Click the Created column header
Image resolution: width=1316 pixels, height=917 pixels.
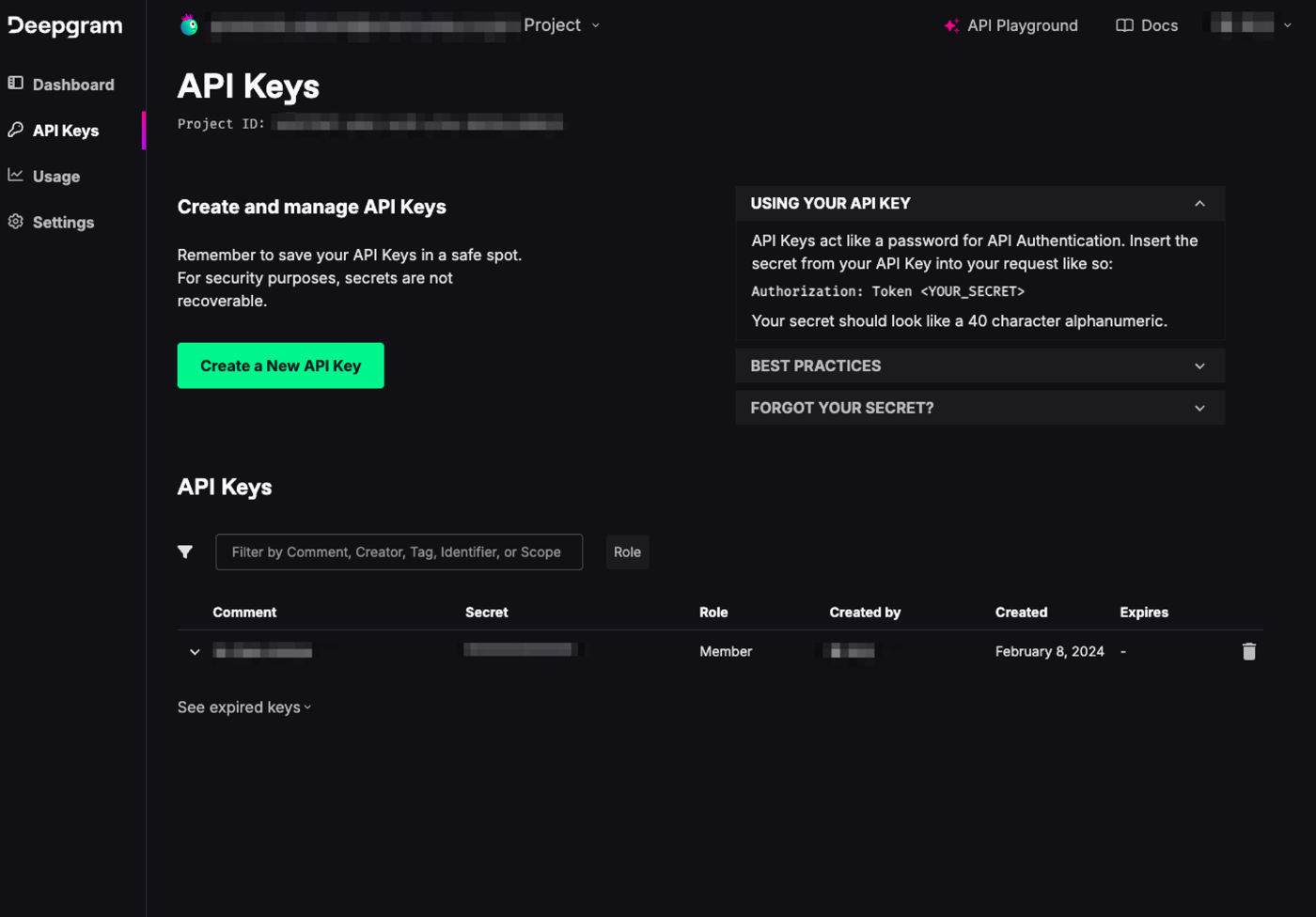click(x=1021, y=613)
